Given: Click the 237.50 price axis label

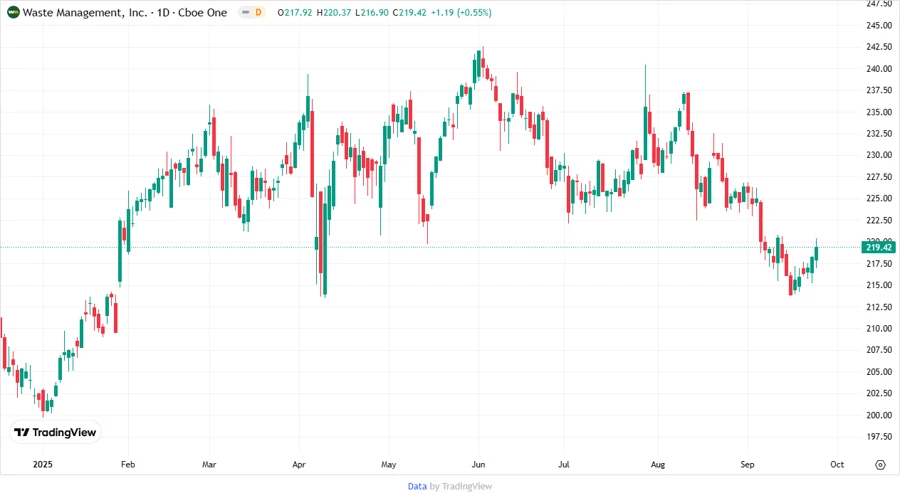Looking at the screenshot, I should 879,90.
